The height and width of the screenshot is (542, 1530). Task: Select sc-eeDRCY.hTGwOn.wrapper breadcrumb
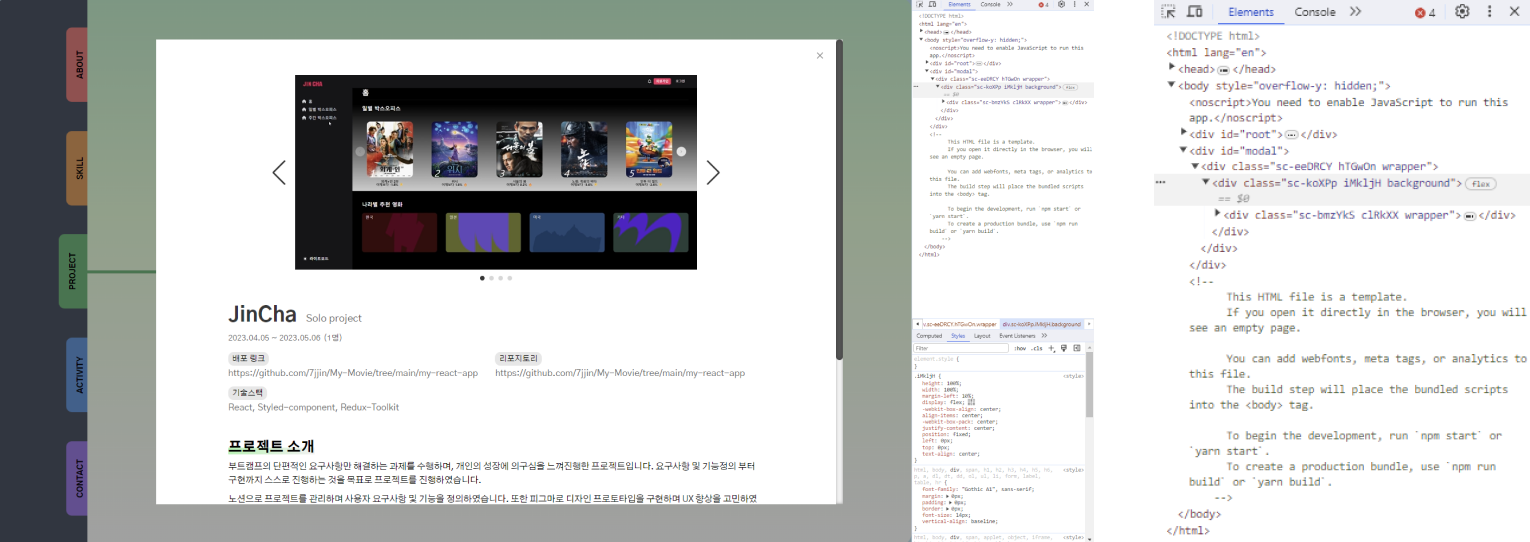click(960, 324)
